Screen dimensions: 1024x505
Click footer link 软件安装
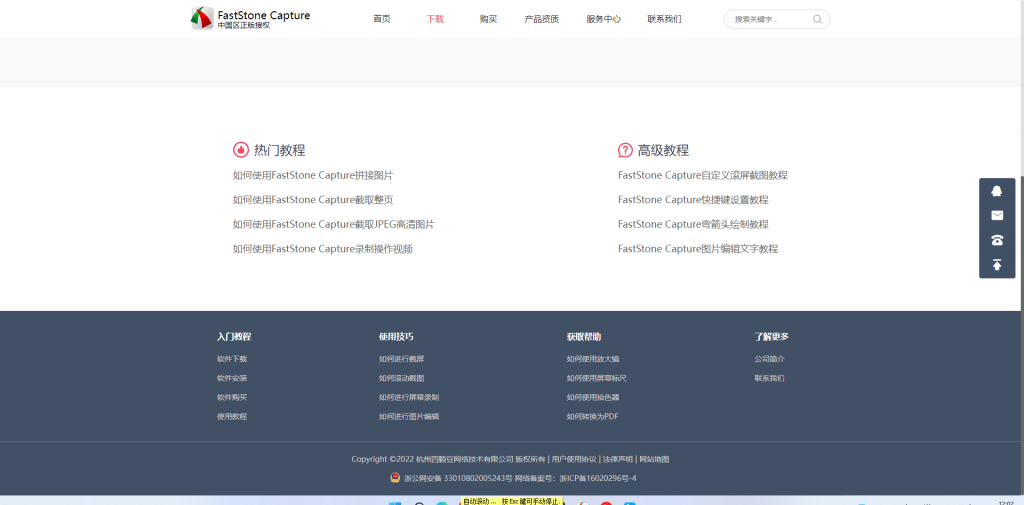[x=232, y=378]
